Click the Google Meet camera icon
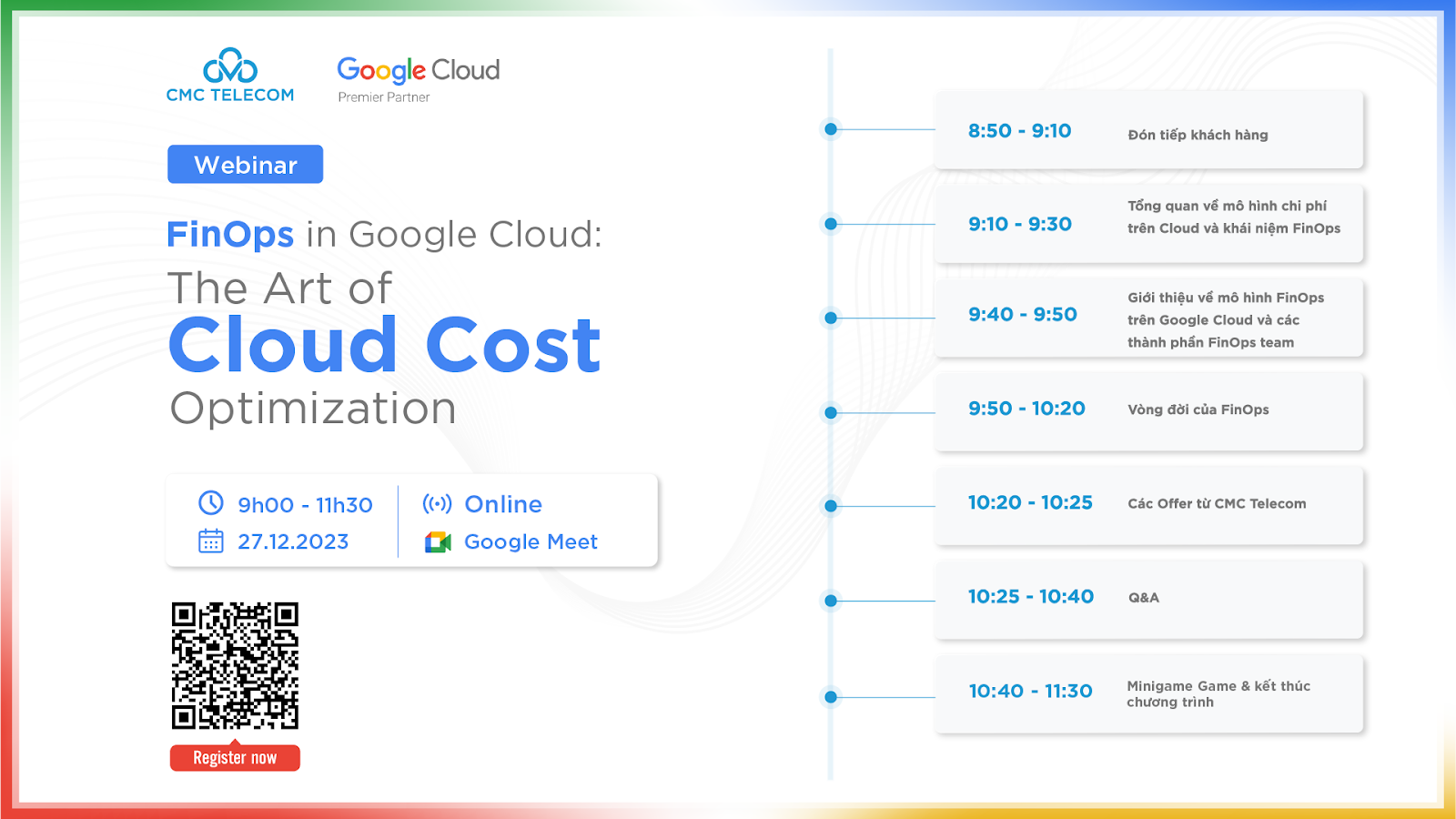This screenshot has width=1456, height=819. pyautogui.click(x=438, y=542)
